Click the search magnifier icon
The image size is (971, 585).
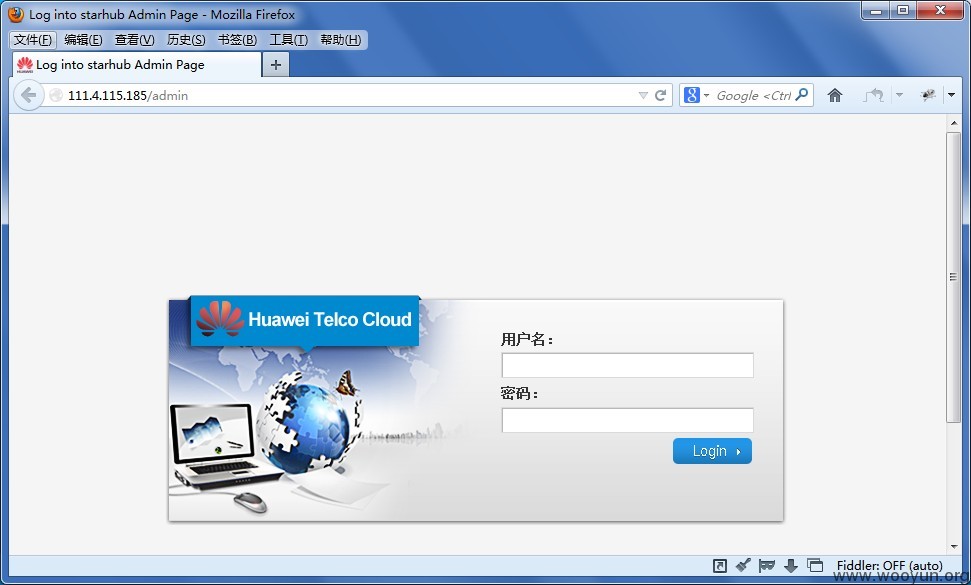802,95
